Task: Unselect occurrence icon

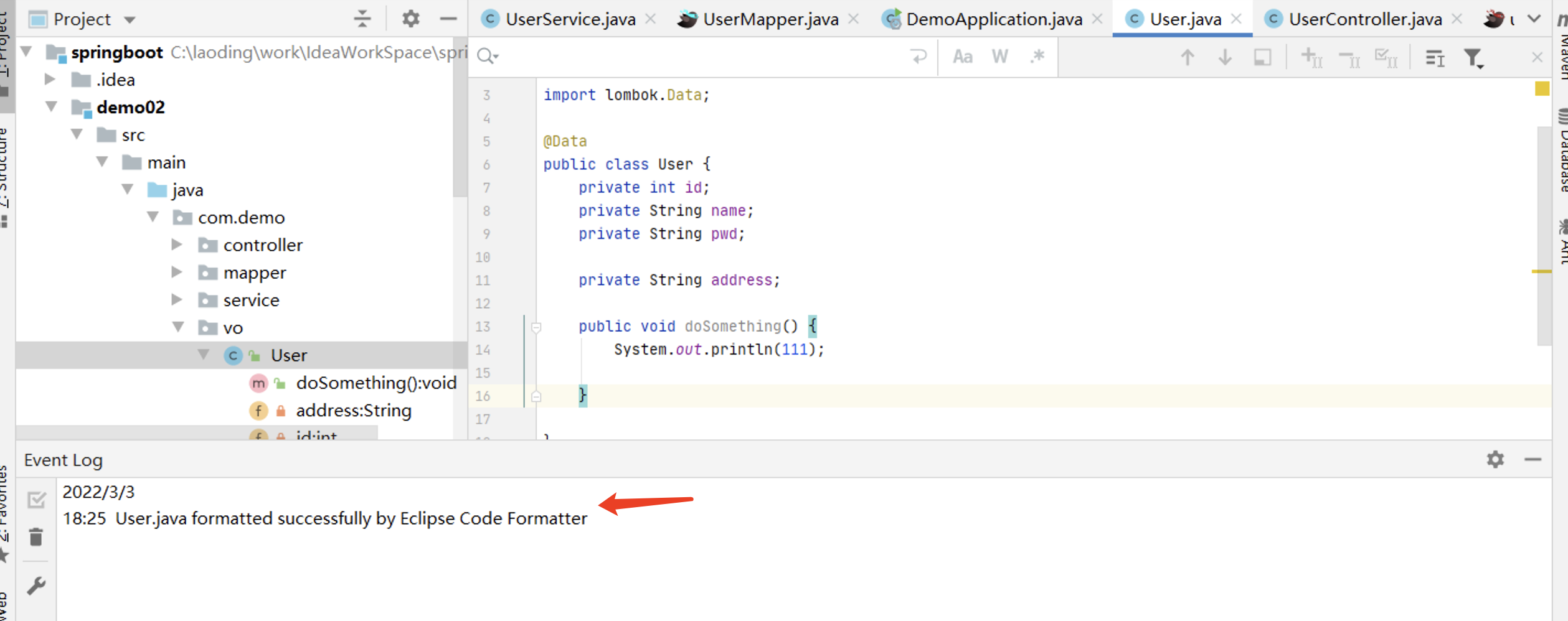Action: [1349, 58]
